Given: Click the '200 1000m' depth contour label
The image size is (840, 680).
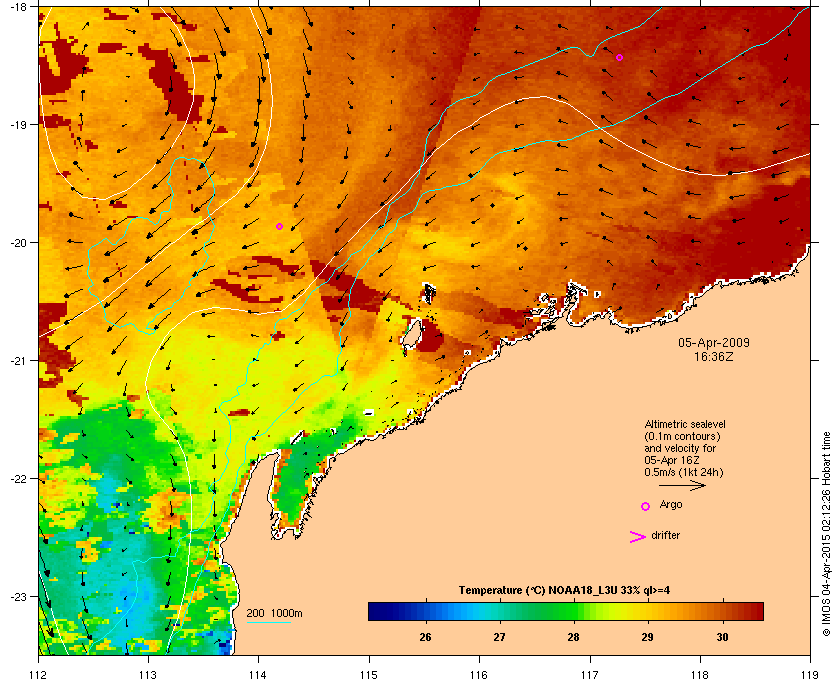Looking at the screenshot, I should [x=274, y=613].
